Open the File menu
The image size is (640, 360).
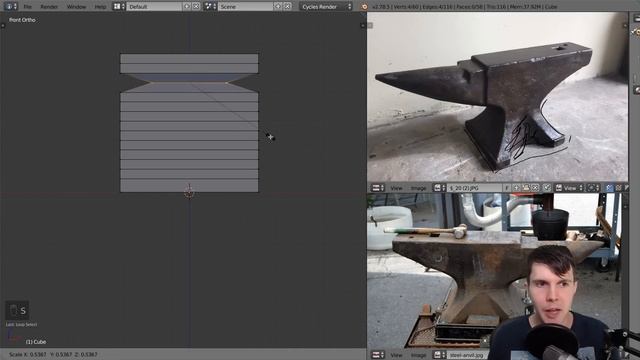tap(27, 7)
